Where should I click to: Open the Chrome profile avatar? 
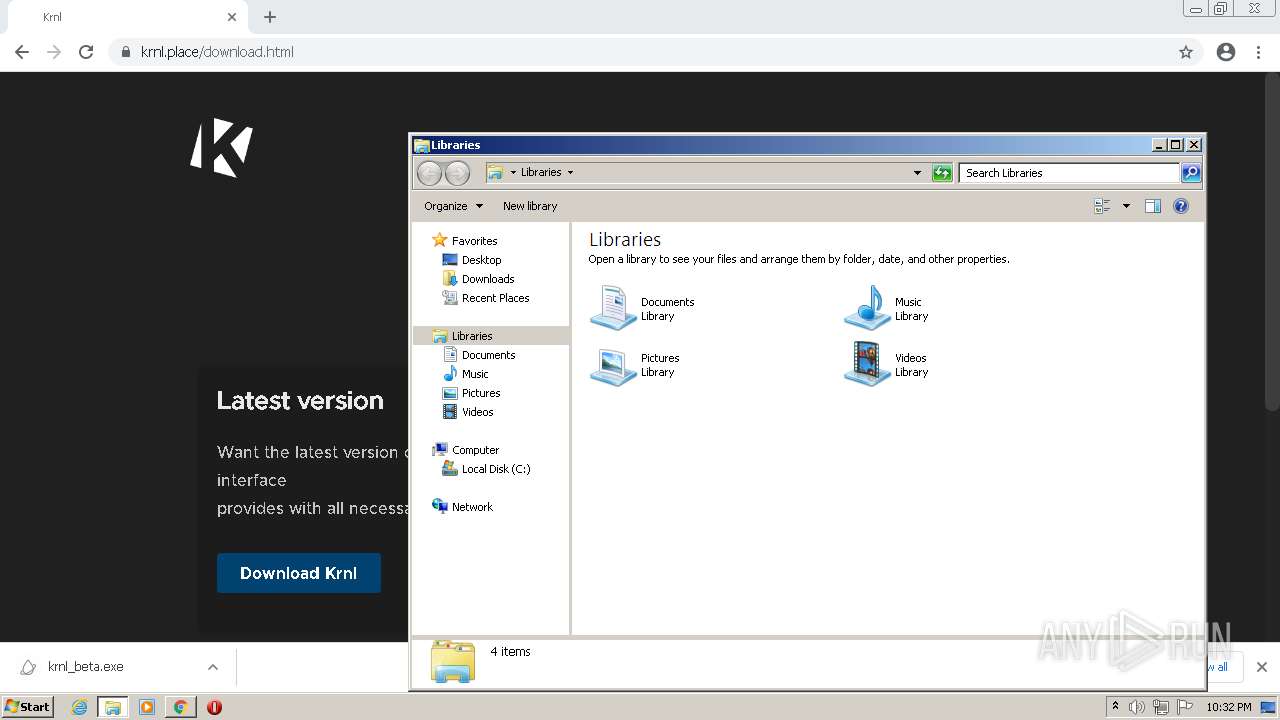tap(1226, 52)
